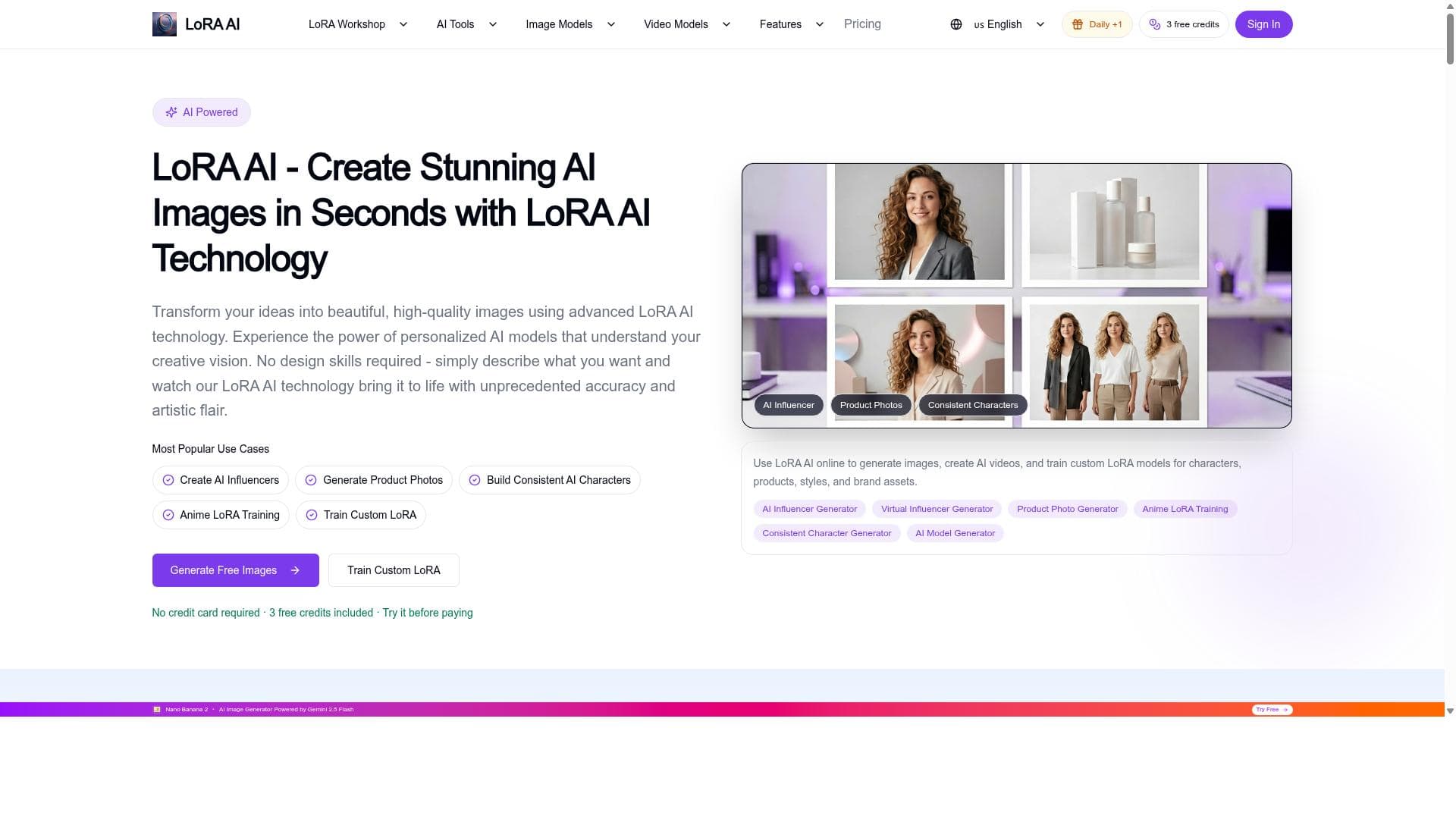Go to the Pricing page
The height and width of the screenshot is (819, 1456).
[862, 24]
